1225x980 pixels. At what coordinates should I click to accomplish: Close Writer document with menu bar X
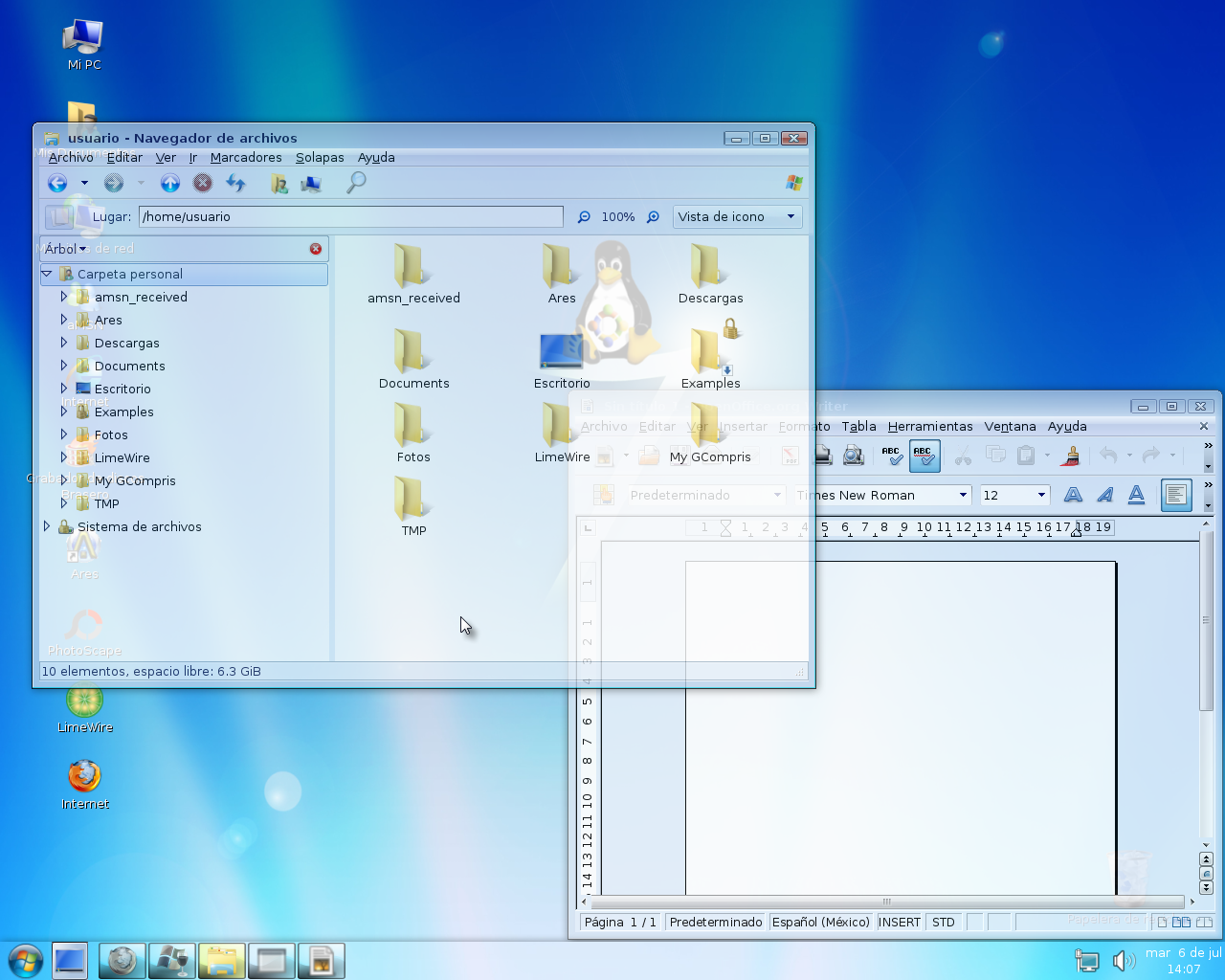click(1204, 427)
